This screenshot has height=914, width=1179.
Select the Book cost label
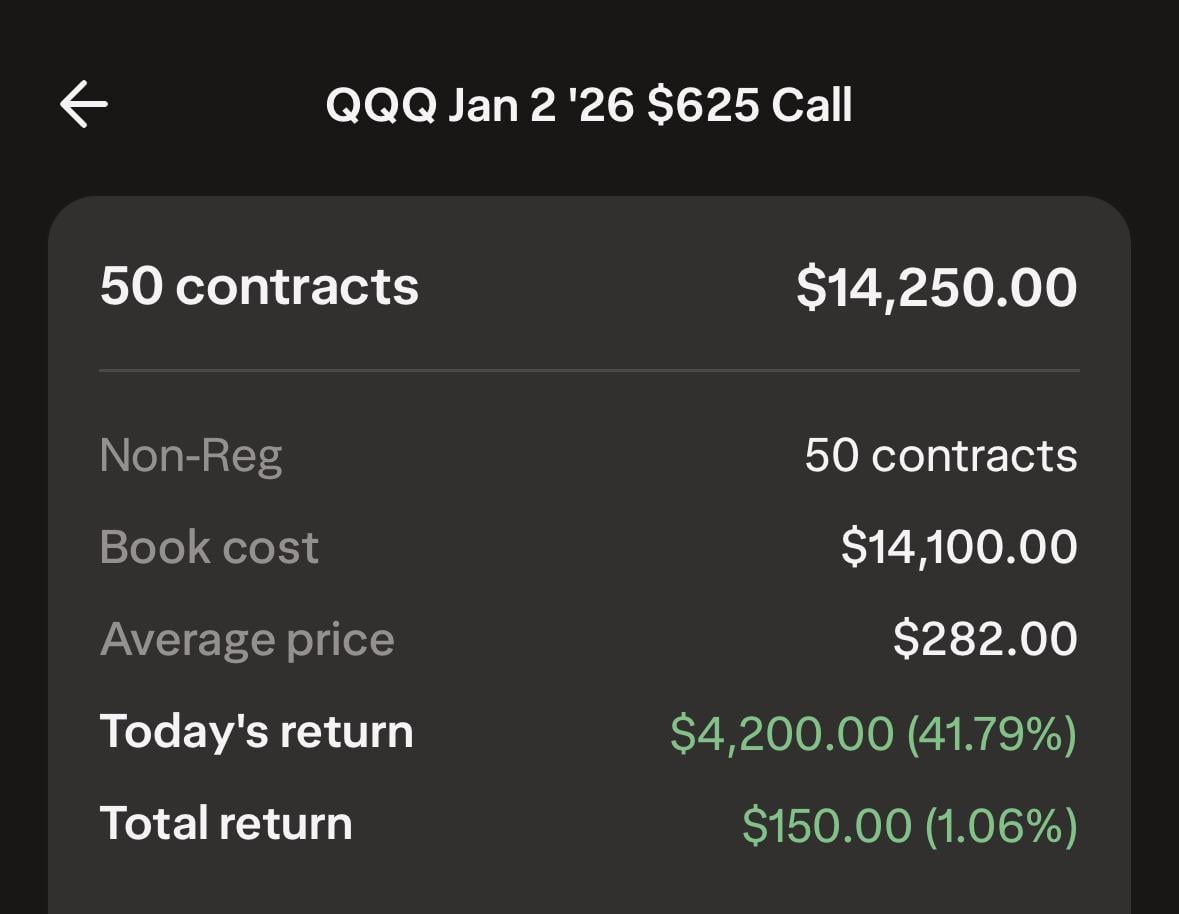point(209,547)
